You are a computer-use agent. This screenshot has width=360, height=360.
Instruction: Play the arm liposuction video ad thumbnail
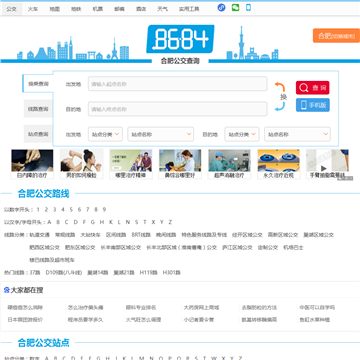[x=328, y=164]
